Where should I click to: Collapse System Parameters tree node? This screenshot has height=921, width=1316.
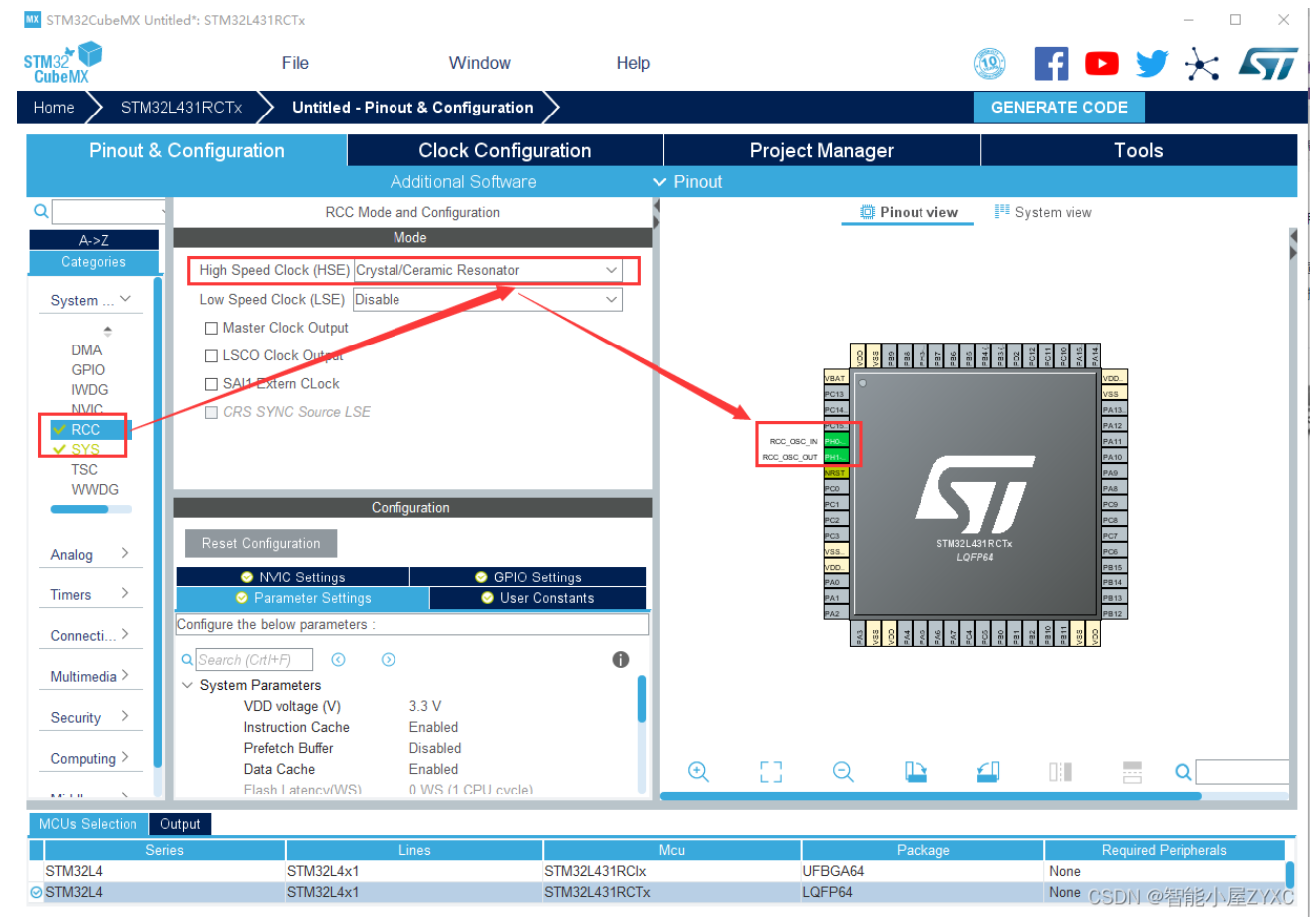point(187,685)
